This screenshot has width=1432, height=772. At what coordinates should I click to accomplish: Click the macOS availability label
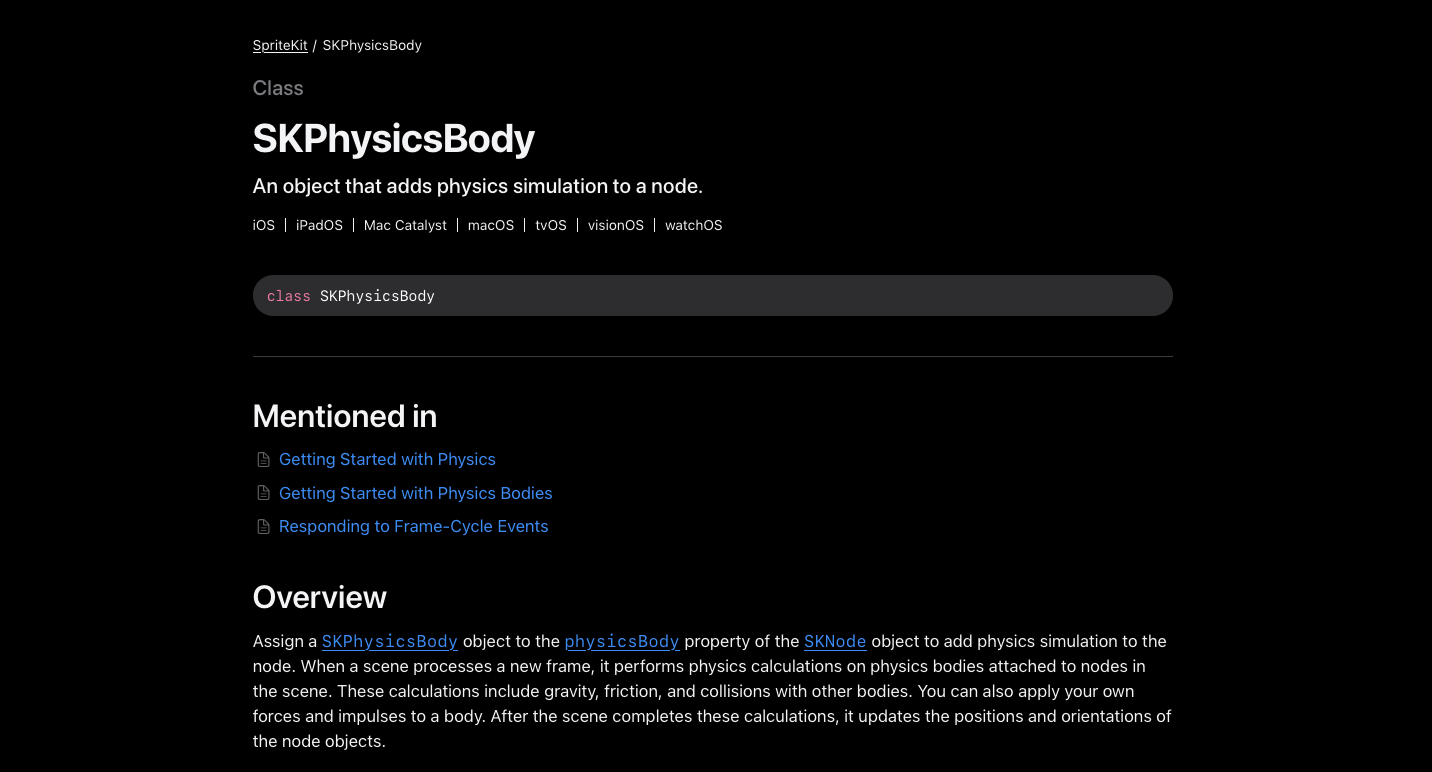click(491, 225)
